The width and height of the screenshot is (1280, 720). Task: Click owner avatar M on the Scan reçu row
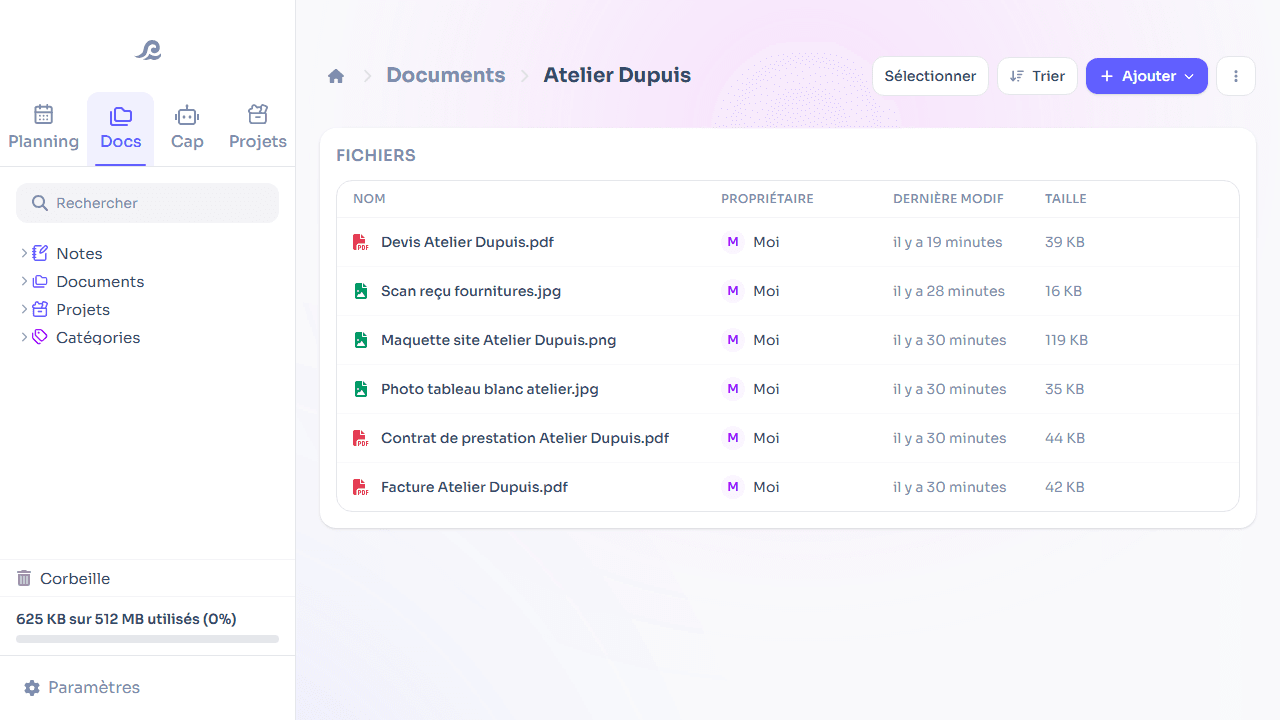pyautogui.click(x=733, y=291)
